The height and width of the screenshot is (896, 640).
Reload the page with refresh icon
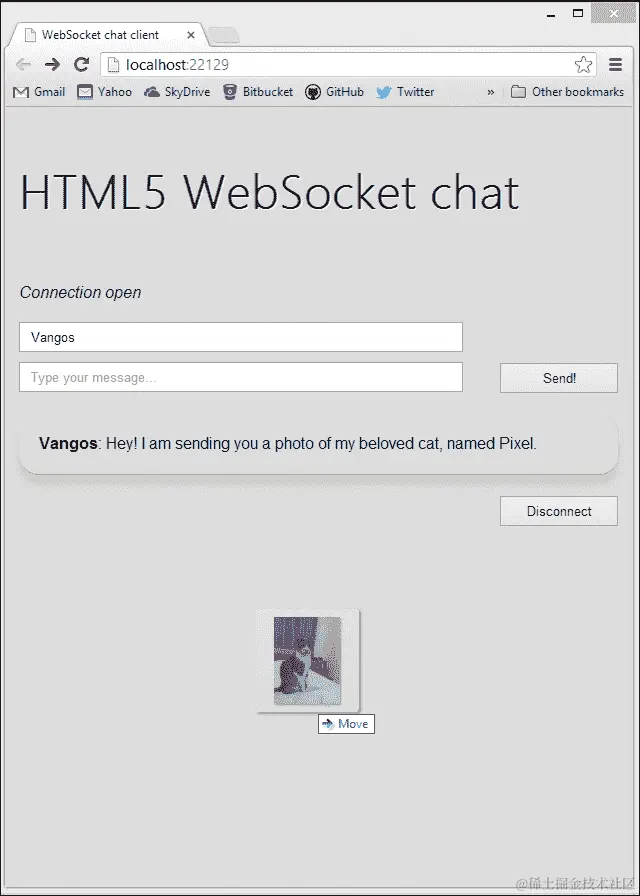click(x=82, y=65)
